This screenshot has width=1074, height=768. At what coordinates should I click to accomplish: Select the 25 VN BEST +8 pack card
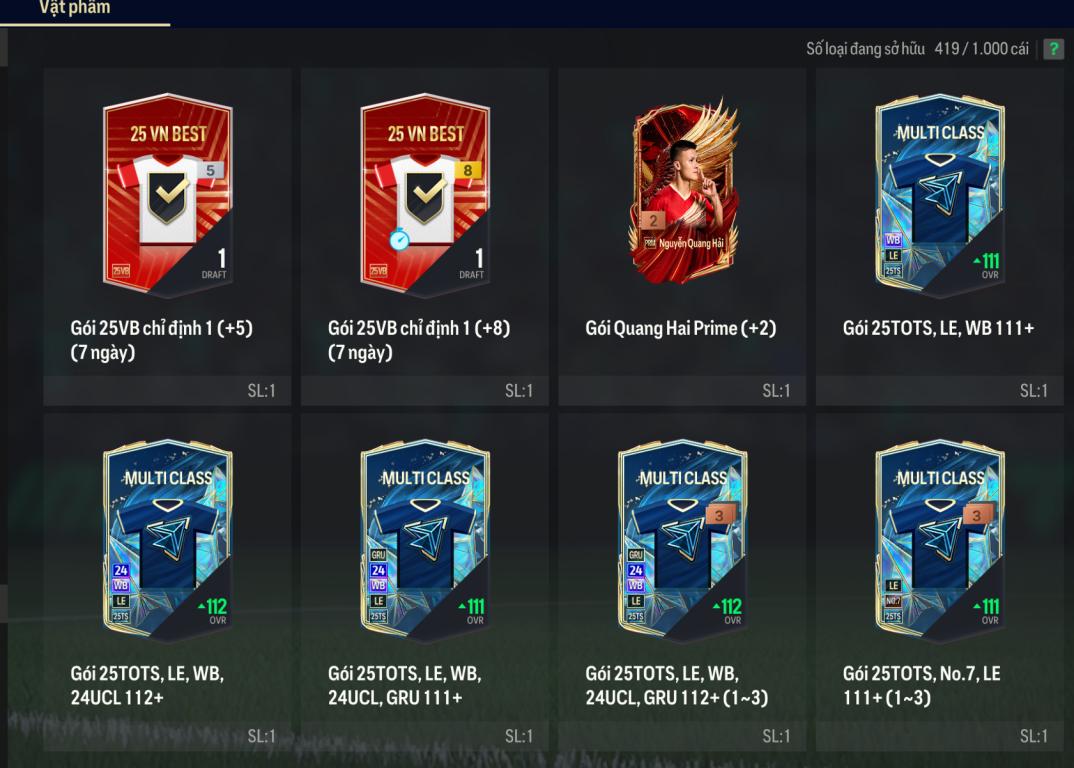[x=425, y=195]
